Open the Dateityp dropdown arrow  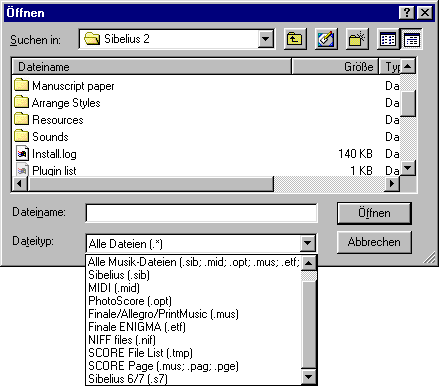coord(307,244)
